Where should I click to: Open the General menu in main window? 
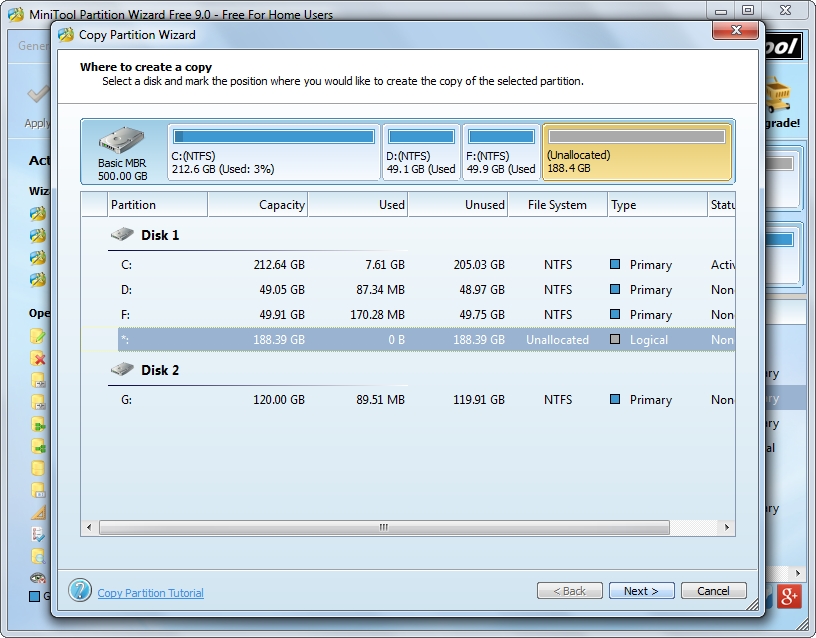(x=34, y=46)
